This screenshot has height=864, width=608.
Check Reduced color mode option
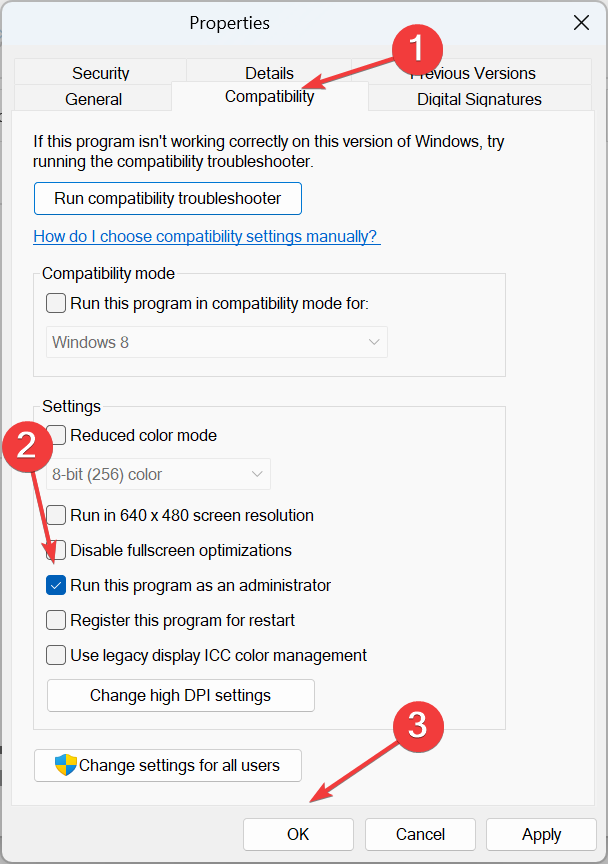[56, 435]
